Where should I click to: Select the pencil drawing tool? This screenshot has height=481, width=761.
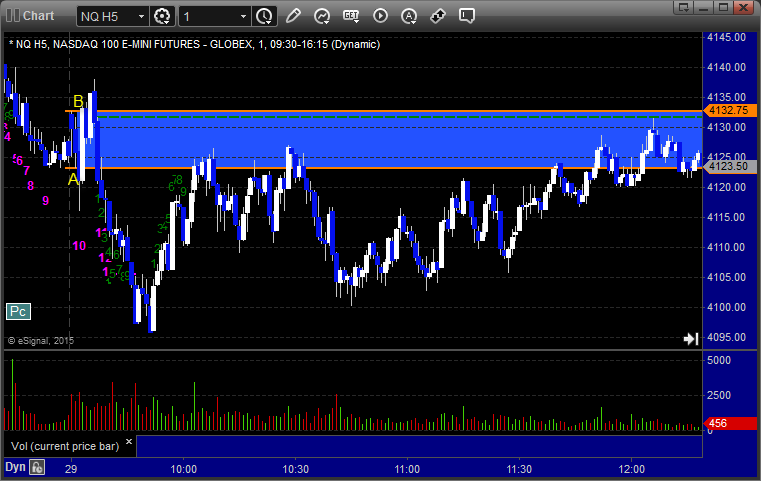pos(293,16)
